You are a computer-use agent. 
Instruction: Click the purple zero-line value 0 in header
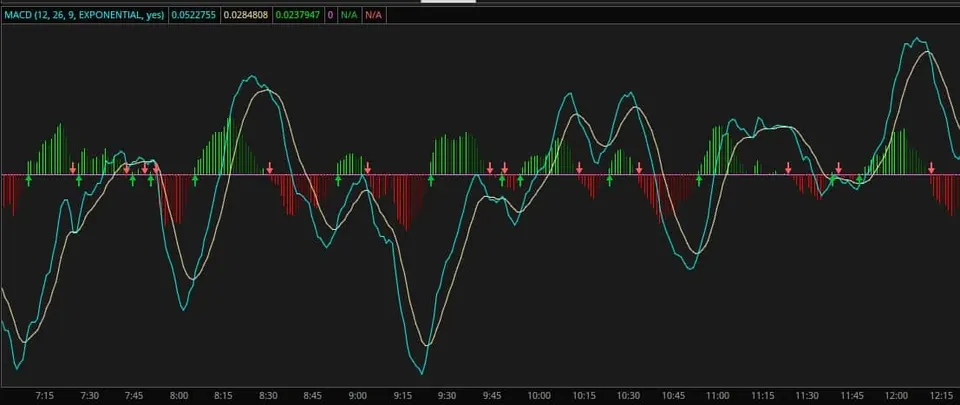[x=331, y=15]
